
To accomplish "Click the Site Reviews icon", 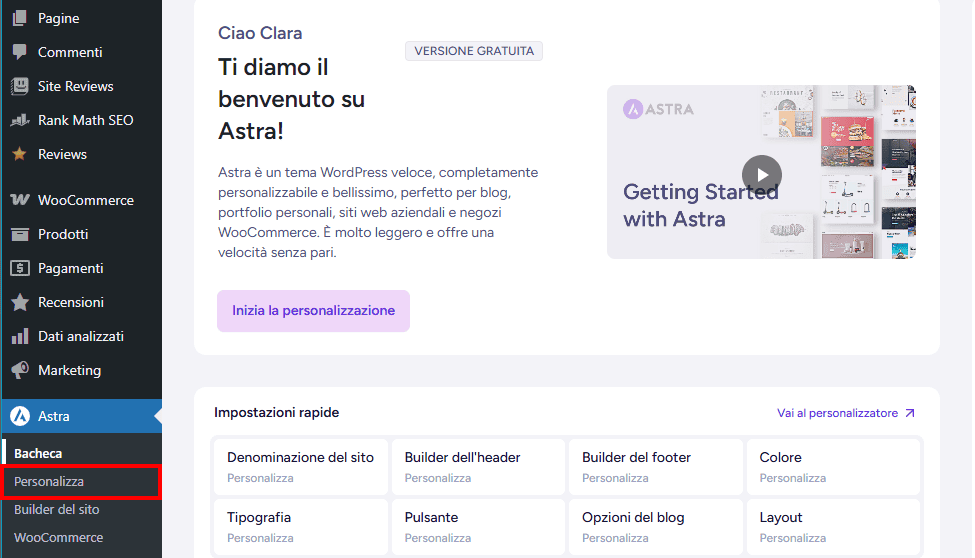I will pos(19,86).
